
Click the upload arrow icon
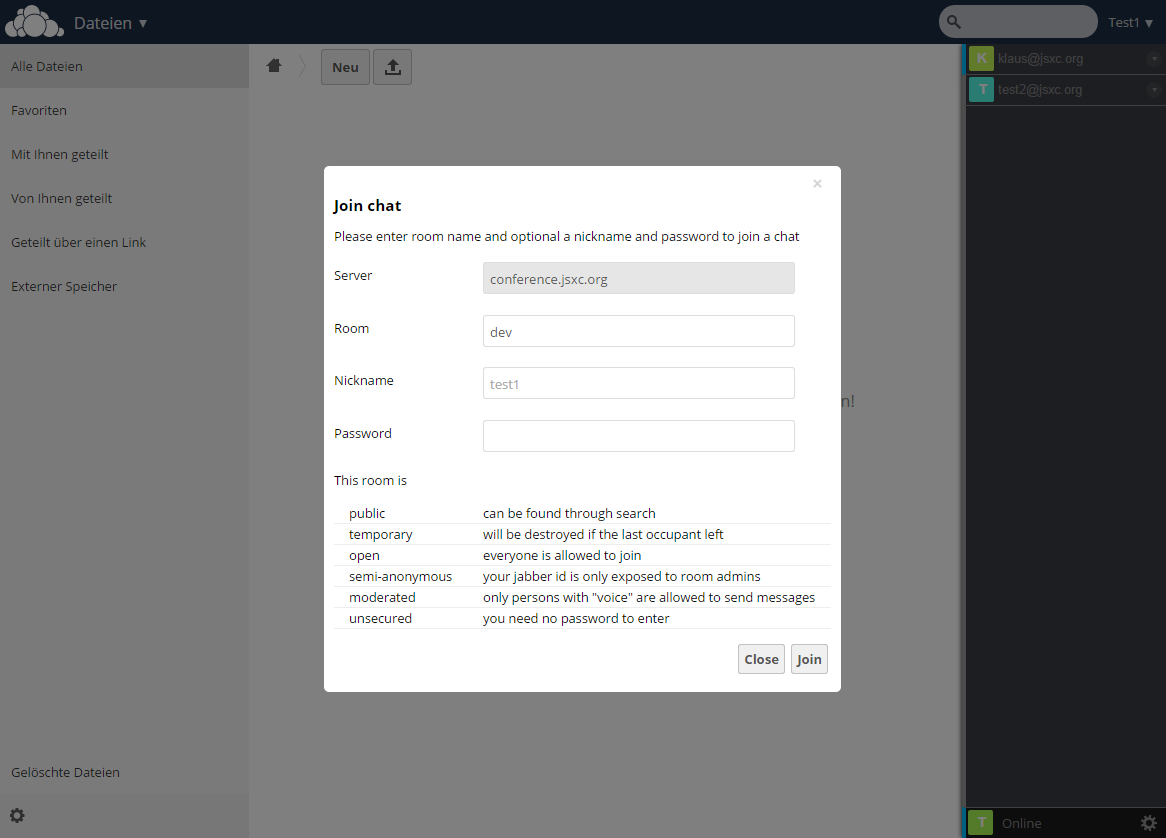coord(393,67)
